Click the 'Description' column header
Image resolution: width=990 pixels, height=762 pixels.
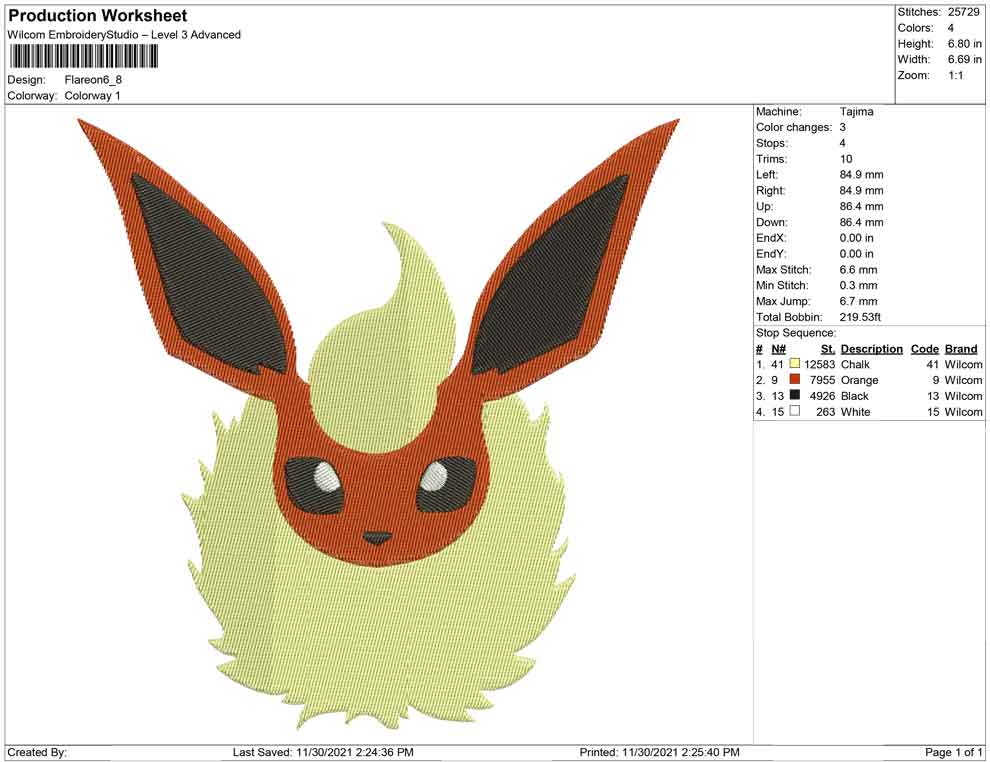click(x=872, y=349)
